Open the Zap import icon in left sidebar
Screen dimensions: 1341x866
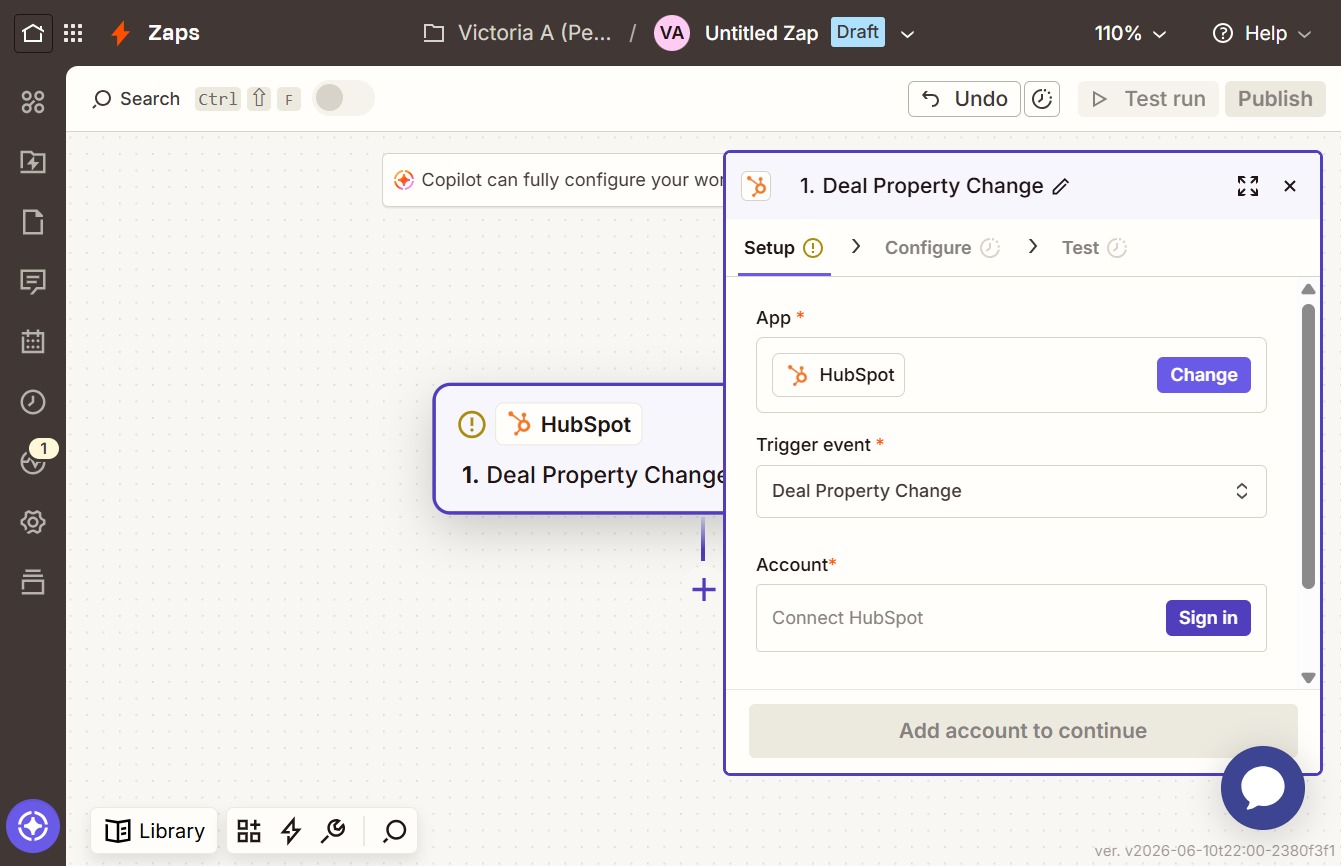coord(33,162)
